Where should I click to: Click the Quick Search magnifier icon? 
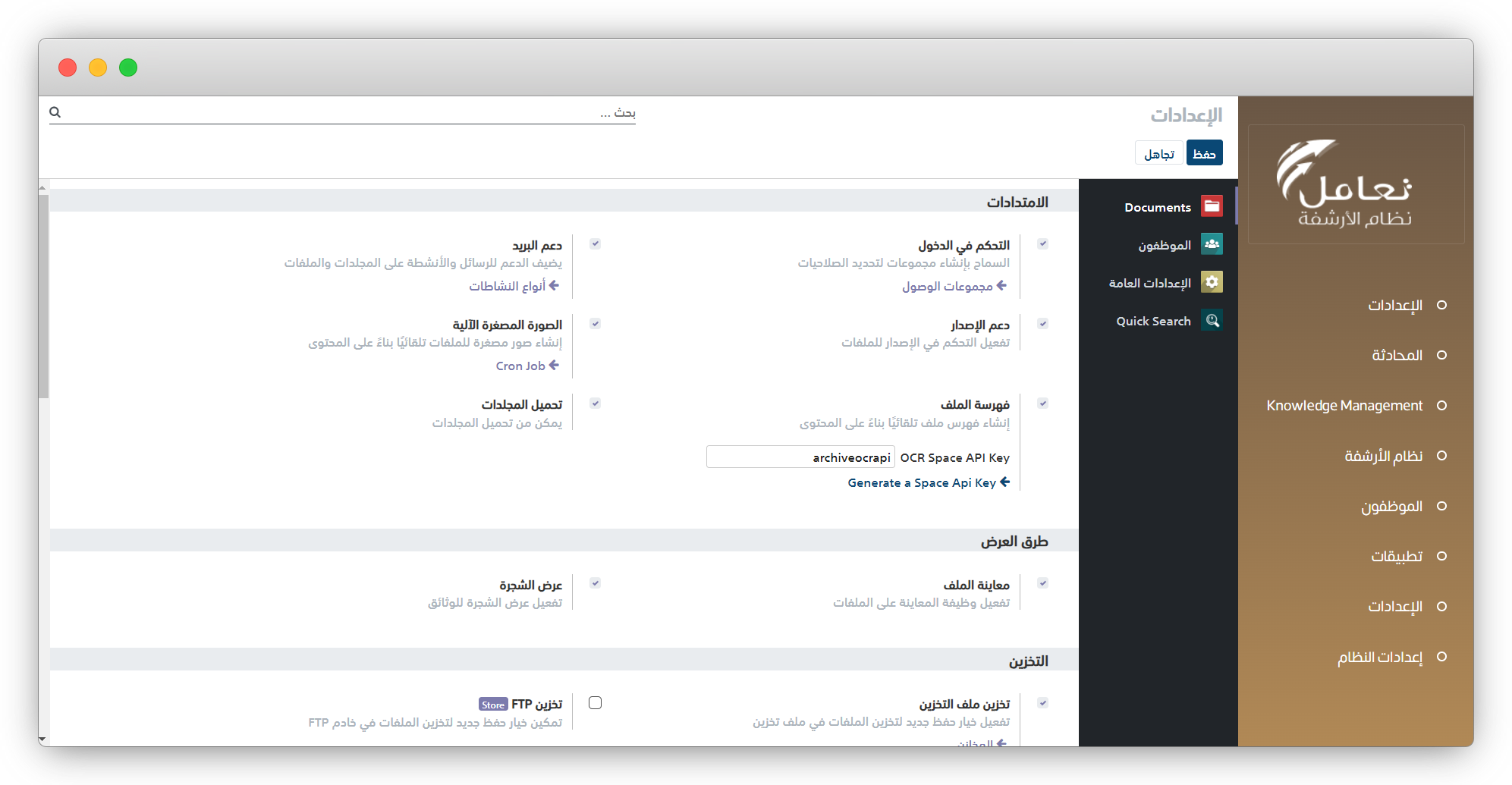[x=1212, y=320]
